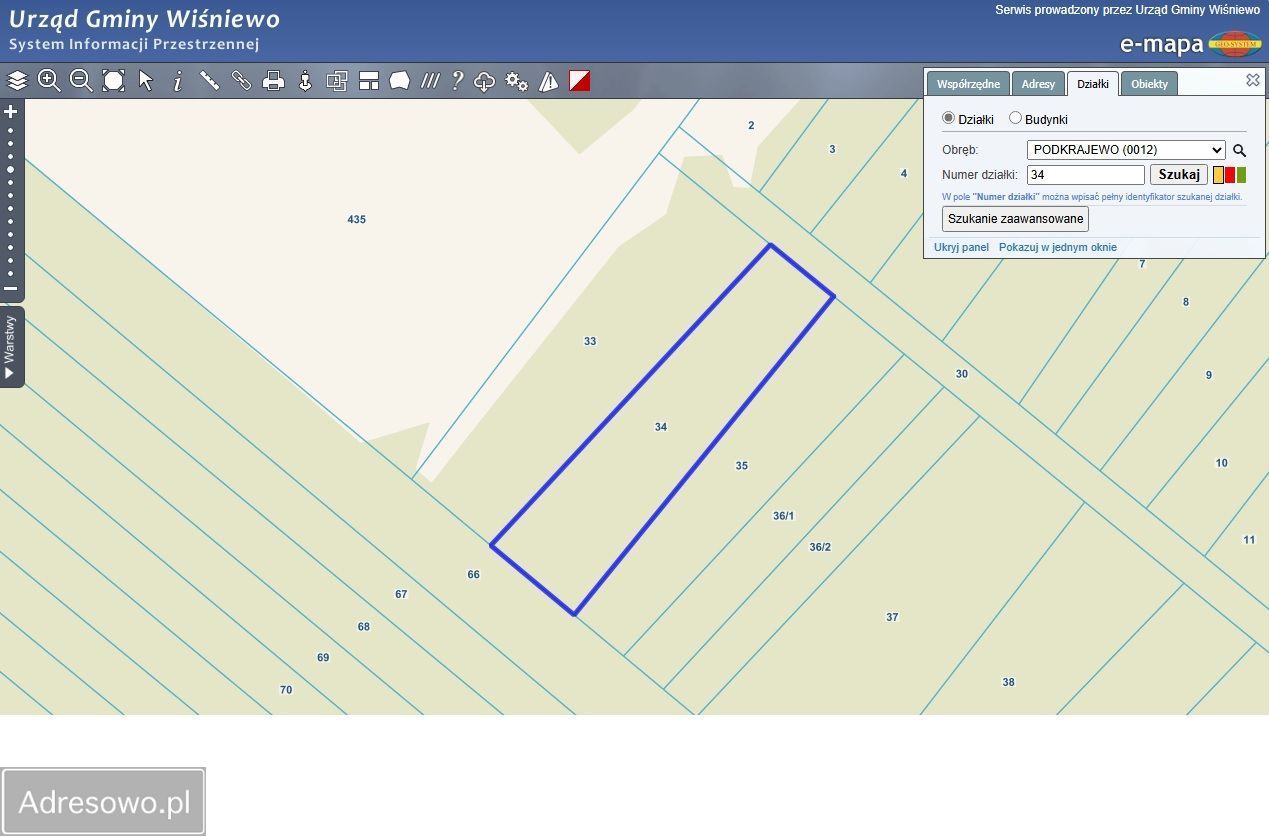Pick the green highlight color swatch
This screenshot has width=1269, height=836.
[1242, 175]
